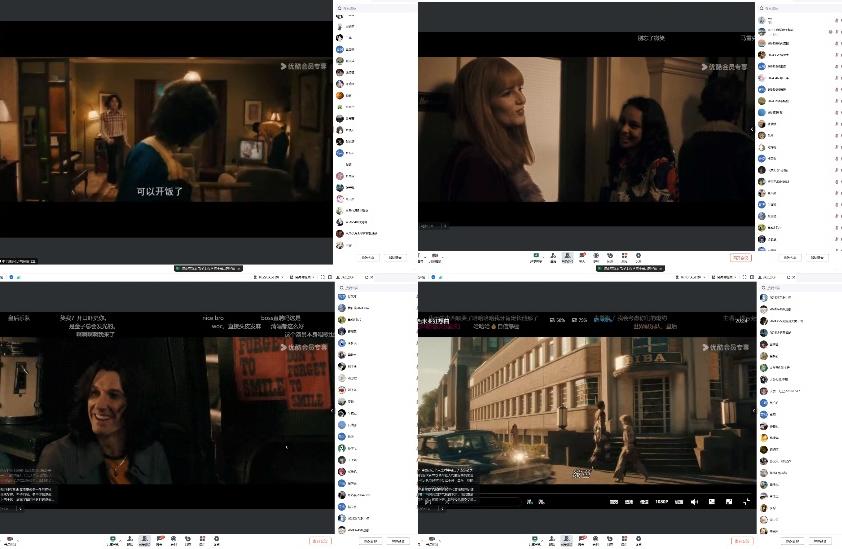Open apps grid icon in bottom-left meeting toolbar
This screenshot has height=549, width=842.
point(202,541)
